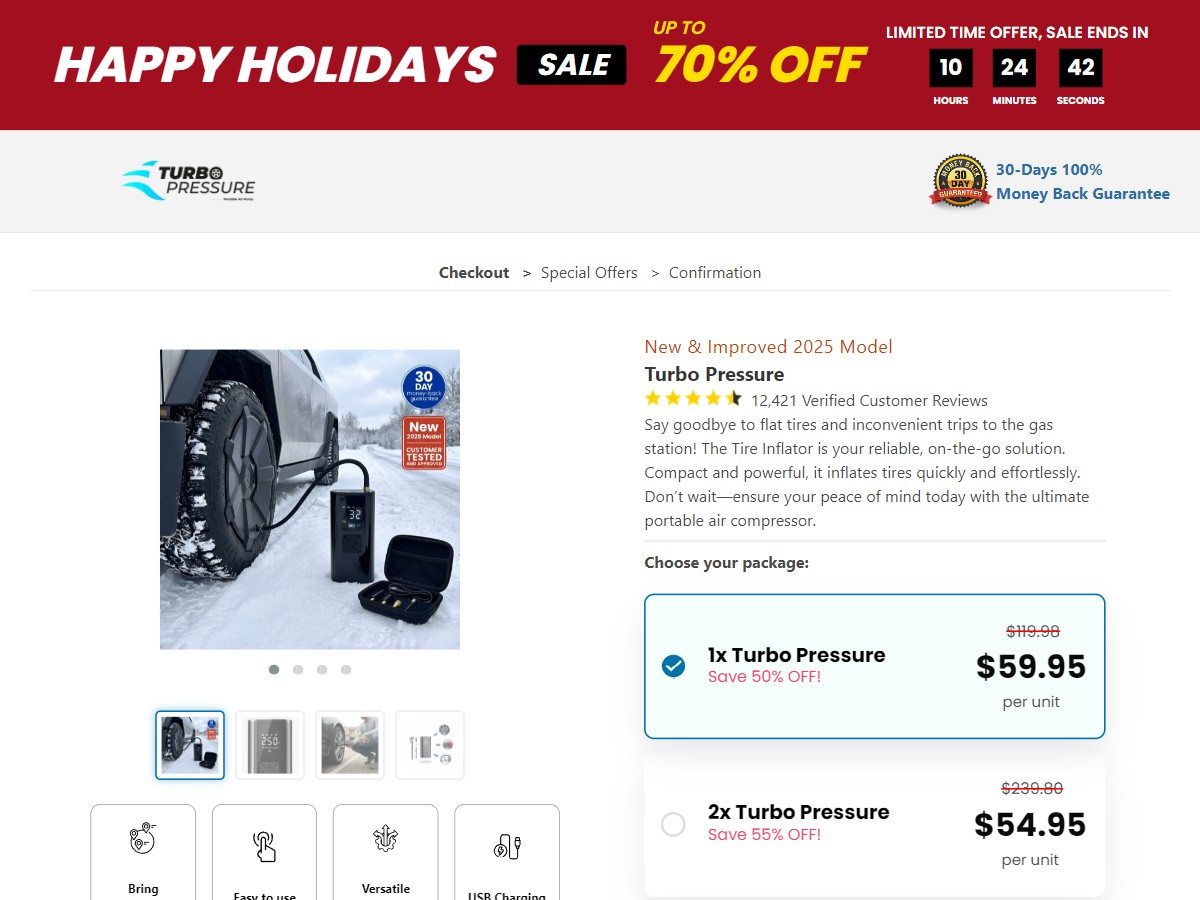Click the Money Back Guarantee text
This screenshot has width=1200, height=900.
[1083, 193]
